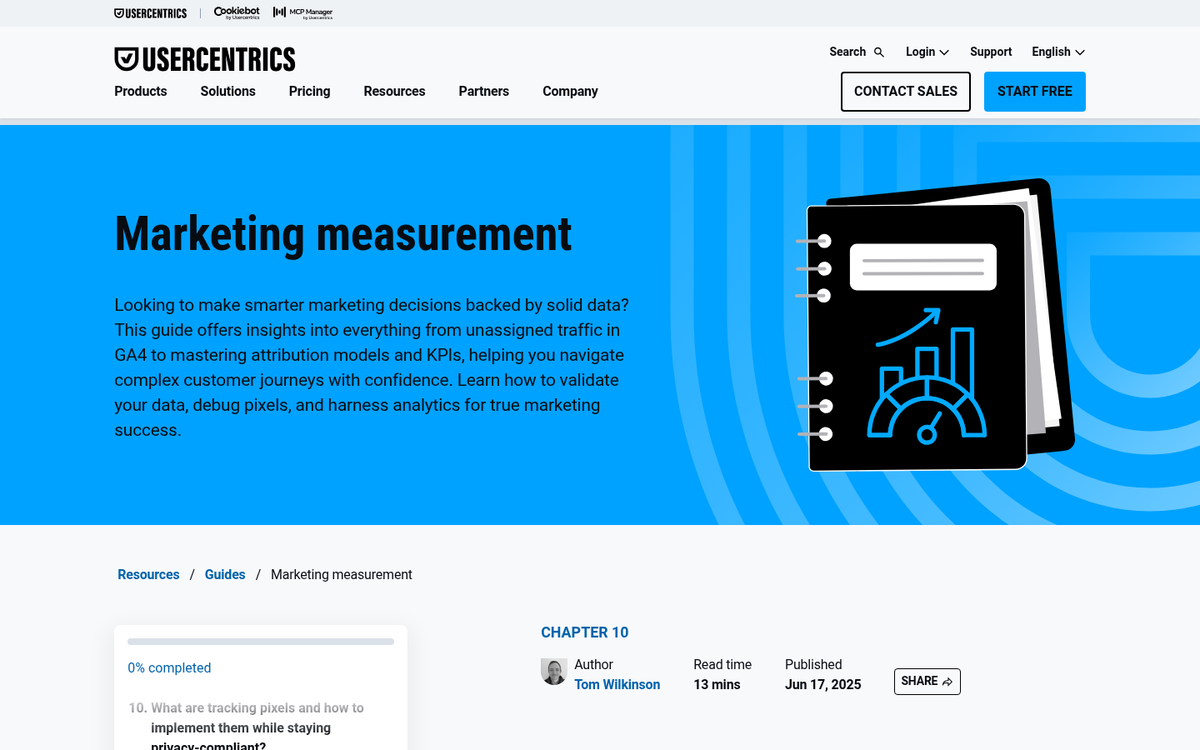The height and width of the screenshot is (750, 1200).
Task: Click the CONTACT SALES button
Action: [x=905, y=91]
